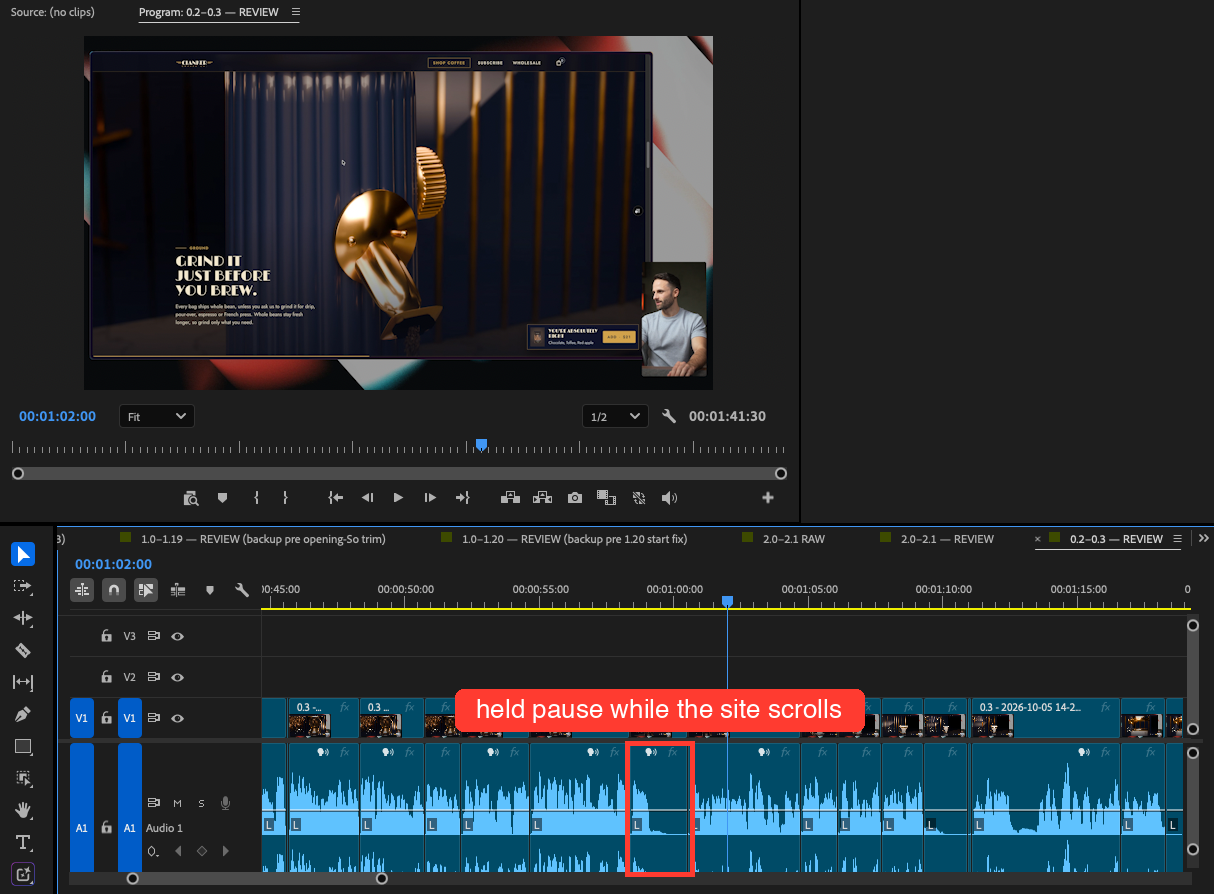1214x894 pixels.
Task: Solo the Audio 1 track
Action: (x=201, y=803)
